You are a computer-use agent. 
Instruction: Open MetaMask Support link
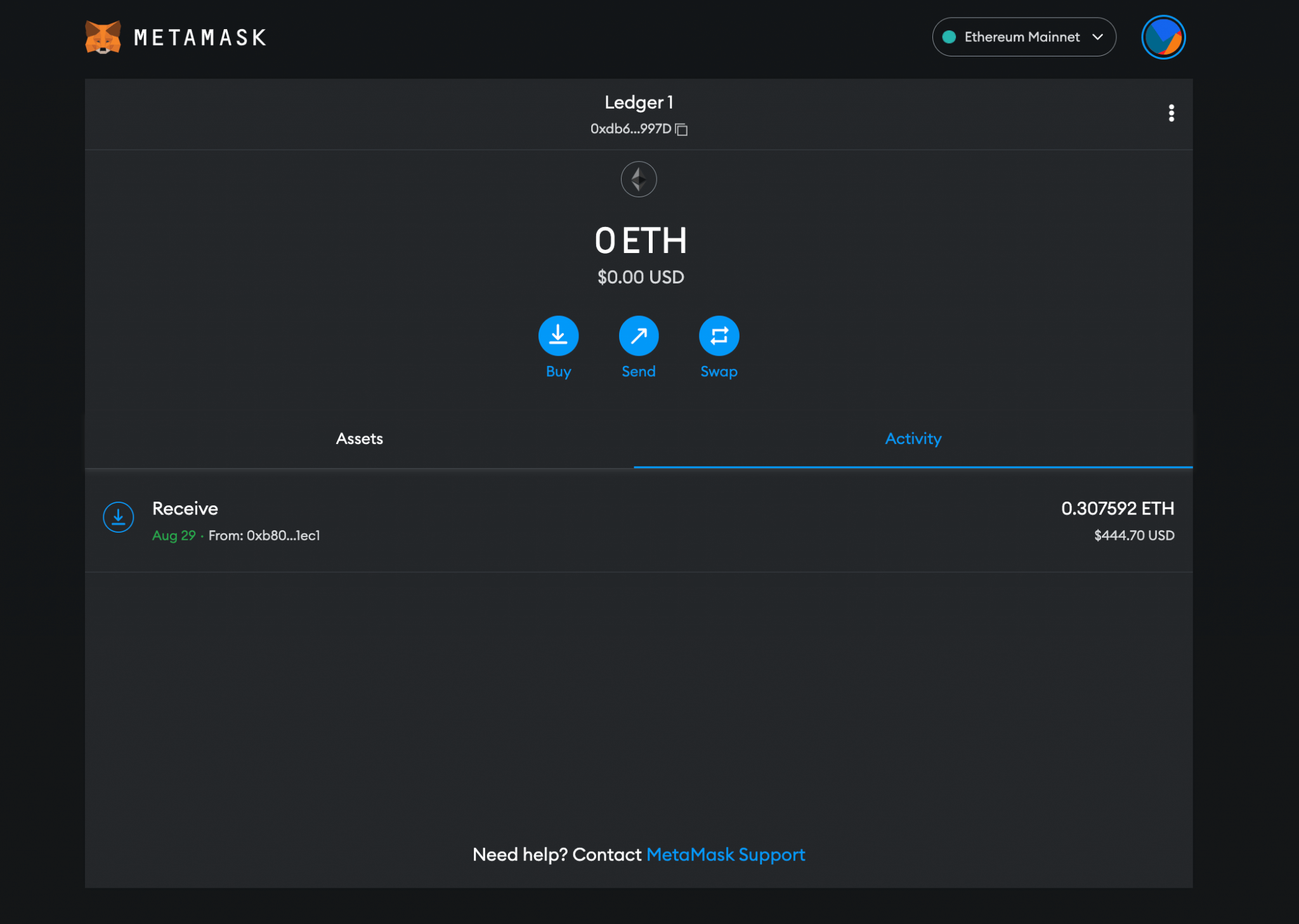(x=726, y=854)
